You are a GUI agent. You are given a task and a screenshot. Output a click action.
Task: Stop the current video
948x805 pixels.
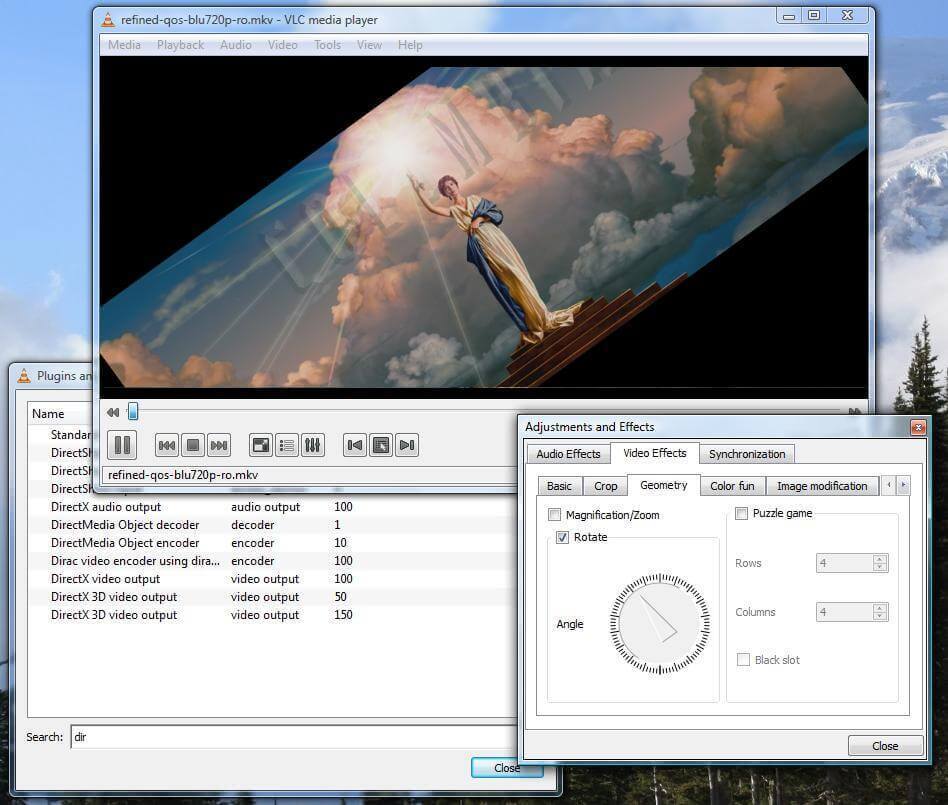point(192,445)
